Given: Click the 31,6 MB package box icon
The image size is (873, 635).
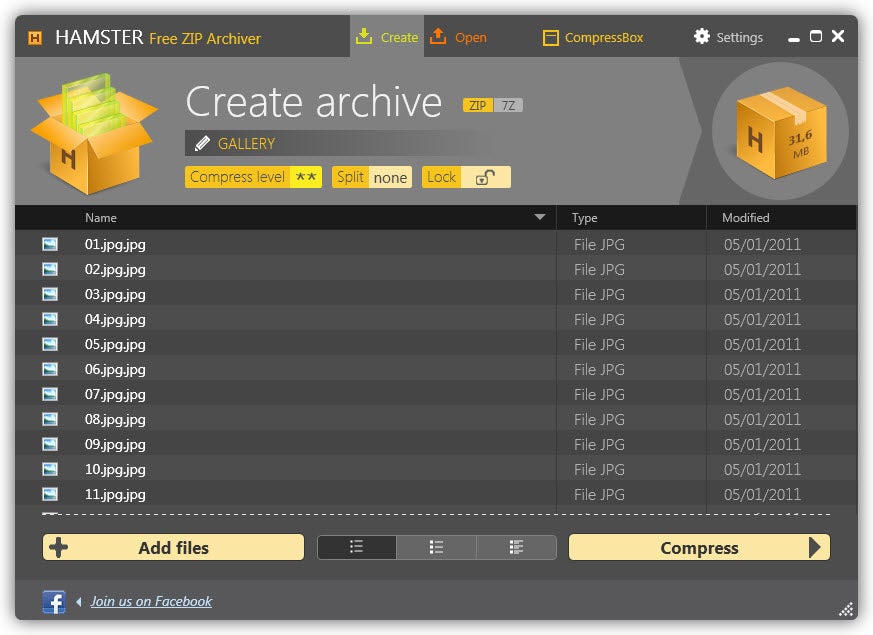Looking at the screenshot, I should (x=781, y=132).
